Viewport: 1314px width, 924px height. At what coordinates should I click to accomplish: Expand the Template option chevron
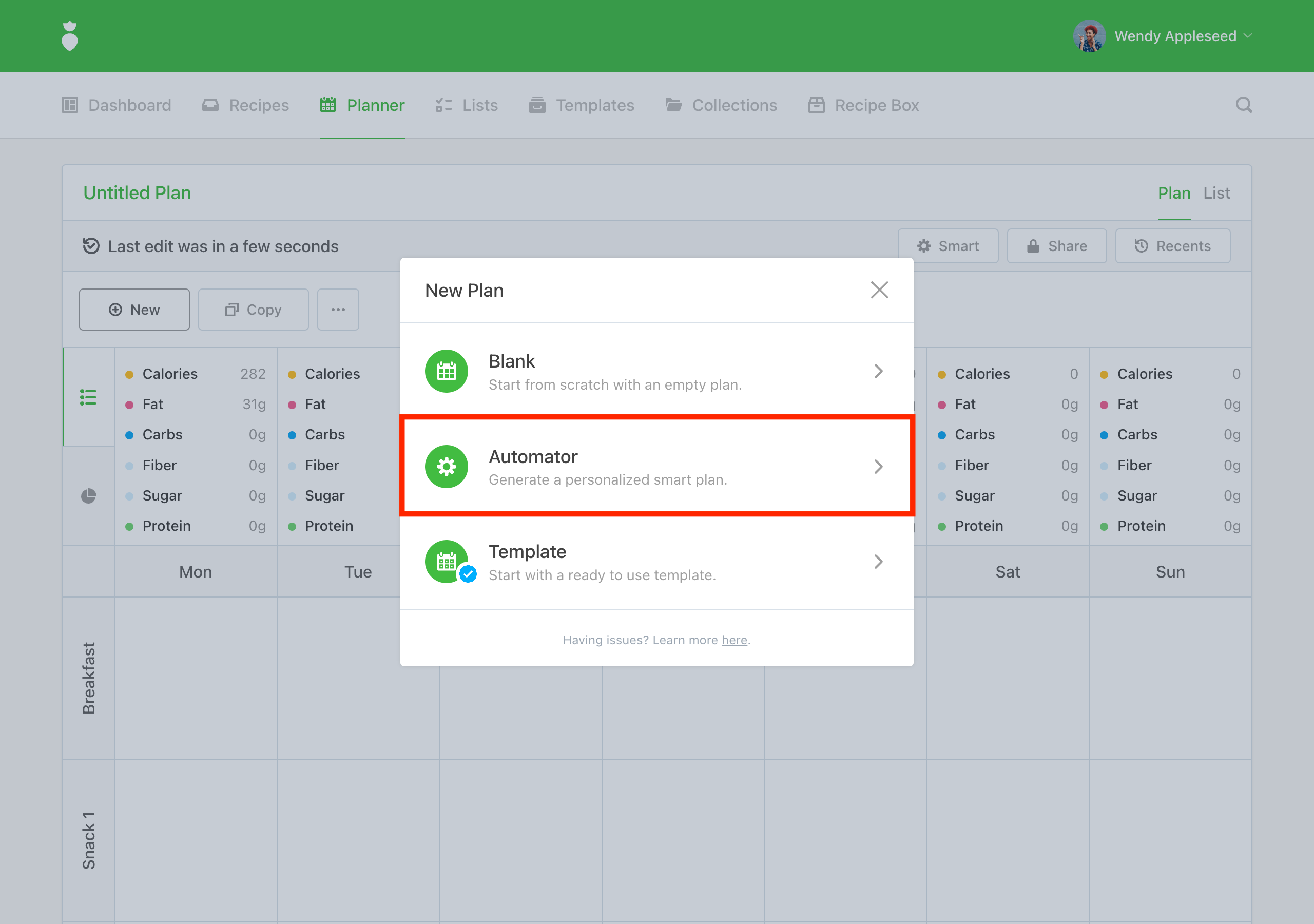tap(878, 562)
